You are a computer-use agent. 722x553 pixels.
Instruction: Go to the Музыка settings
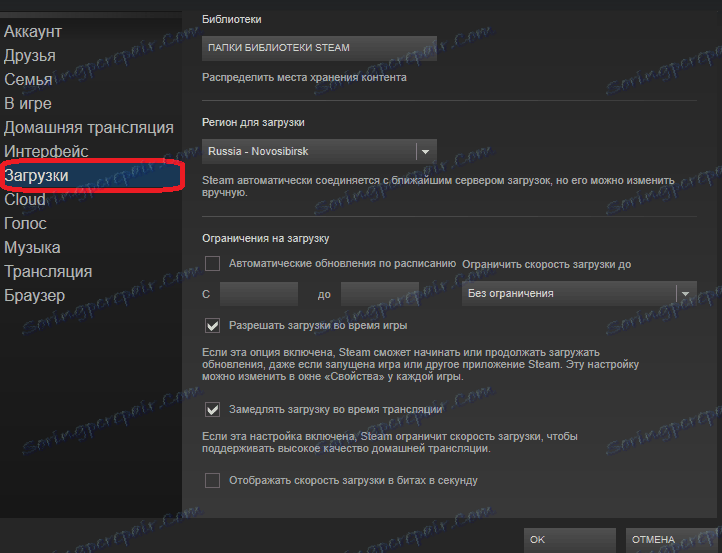click(32, 247)
